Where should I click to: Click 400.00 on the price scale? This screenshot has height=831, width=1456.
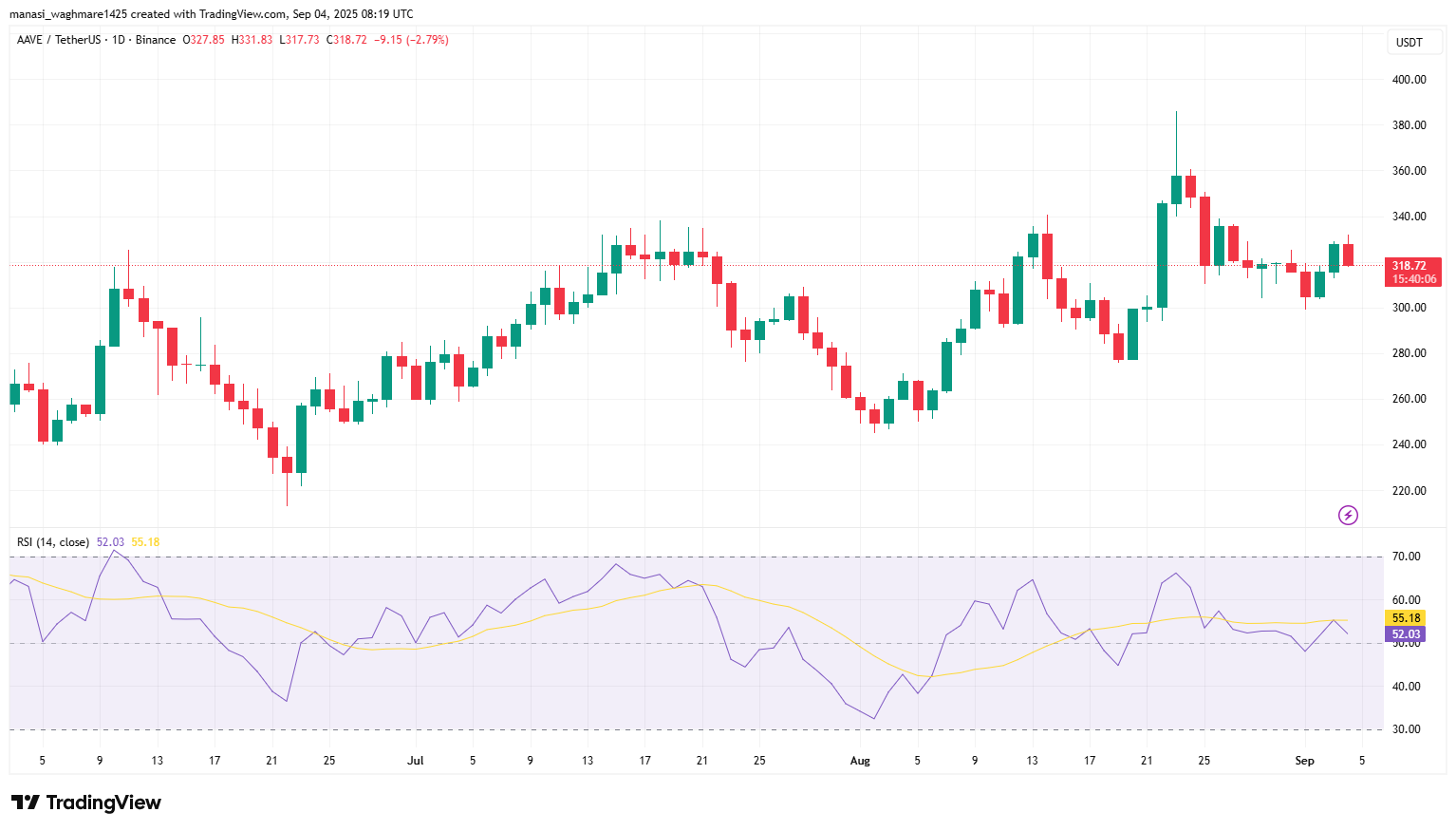point(1409,80)
